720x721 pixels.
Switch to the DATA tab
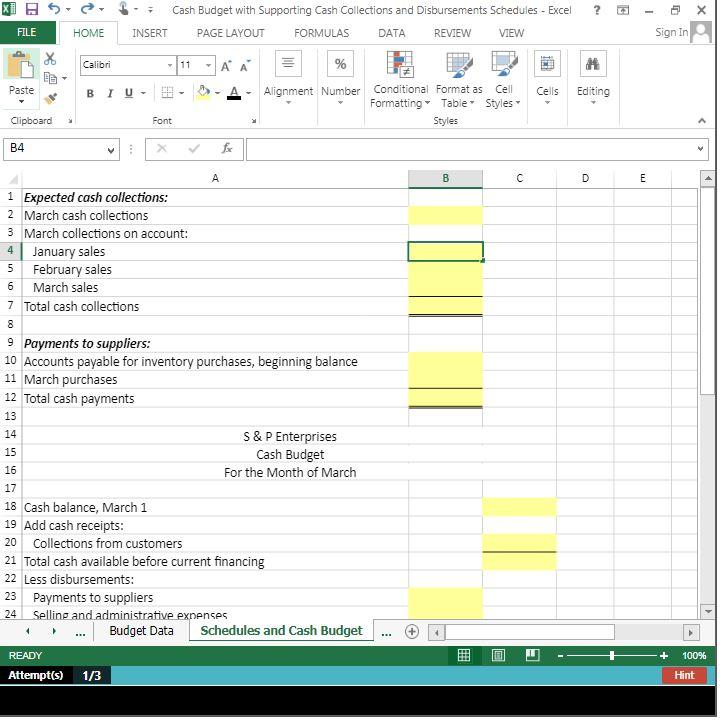(392, 33)
